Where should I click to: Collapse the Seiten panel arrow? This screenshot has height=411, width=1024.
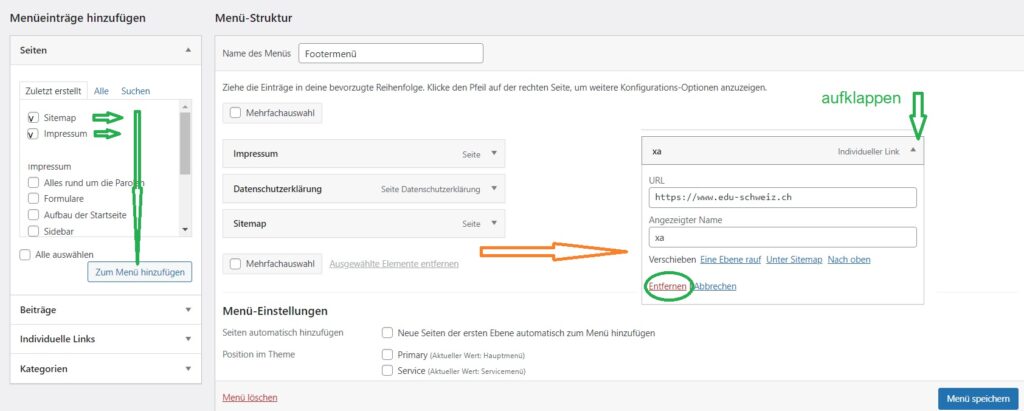[187, 49]
